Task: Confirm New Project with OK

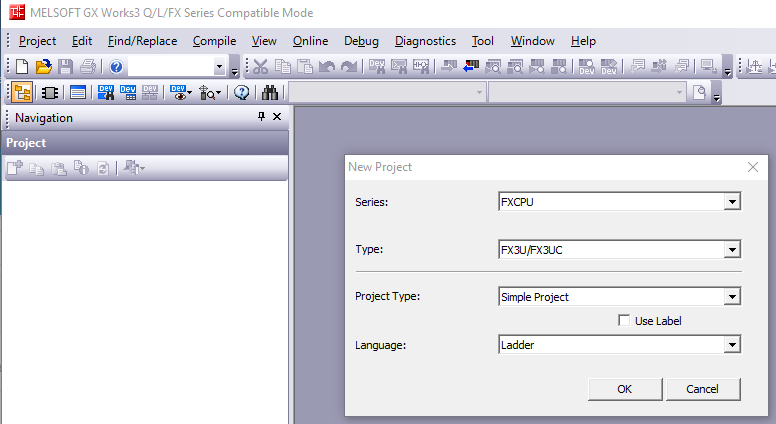Action: point(625,389)
